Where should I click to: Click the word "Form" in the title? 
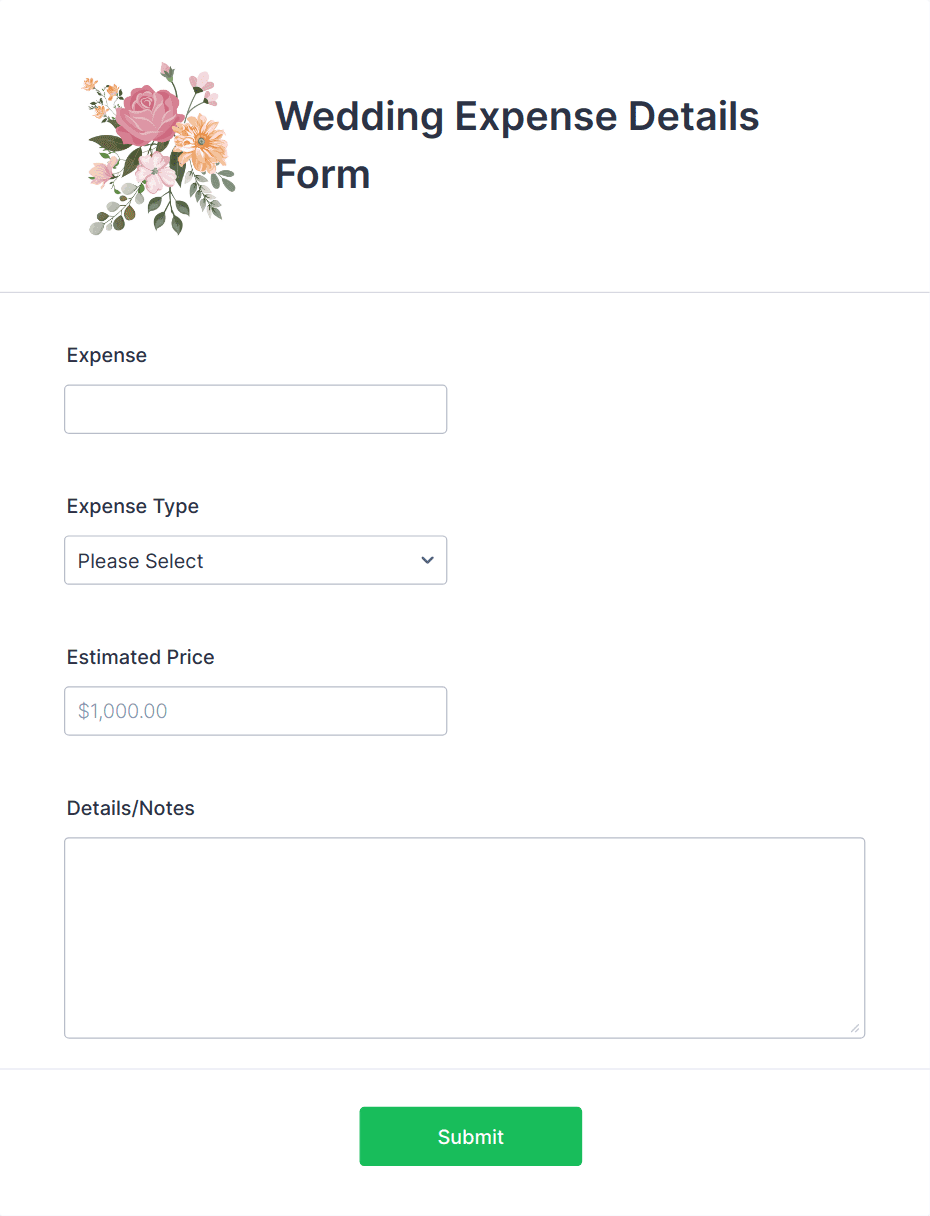(x=323, y=175)
